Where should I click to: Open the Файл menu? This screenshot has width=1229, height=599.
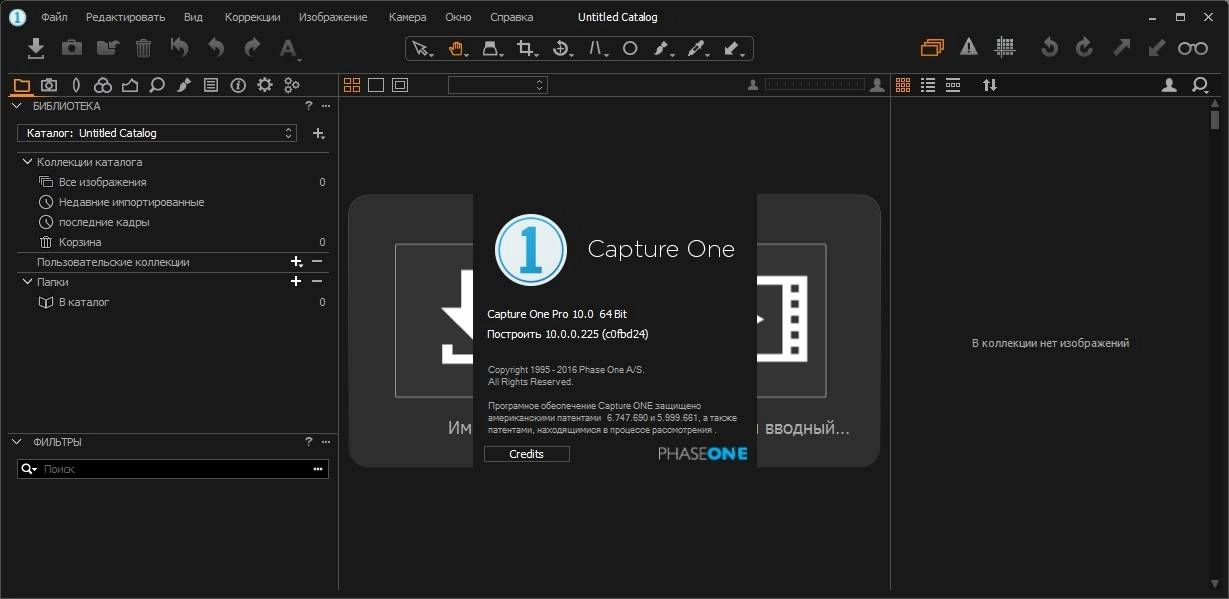[x=54, y=17]
